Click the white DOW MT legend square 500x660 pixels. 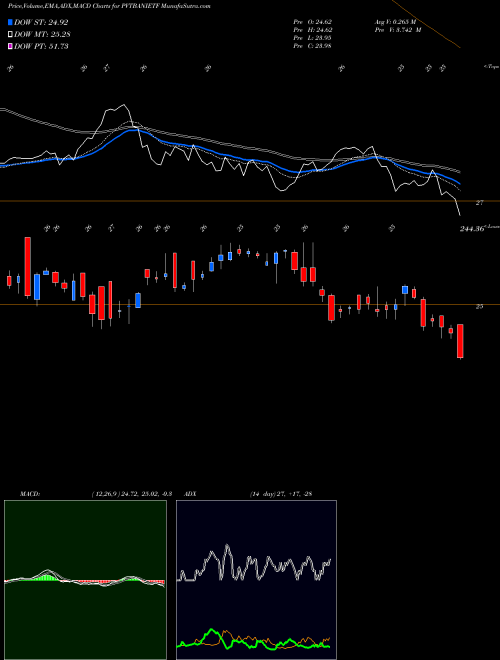click(x=10, y=34)
